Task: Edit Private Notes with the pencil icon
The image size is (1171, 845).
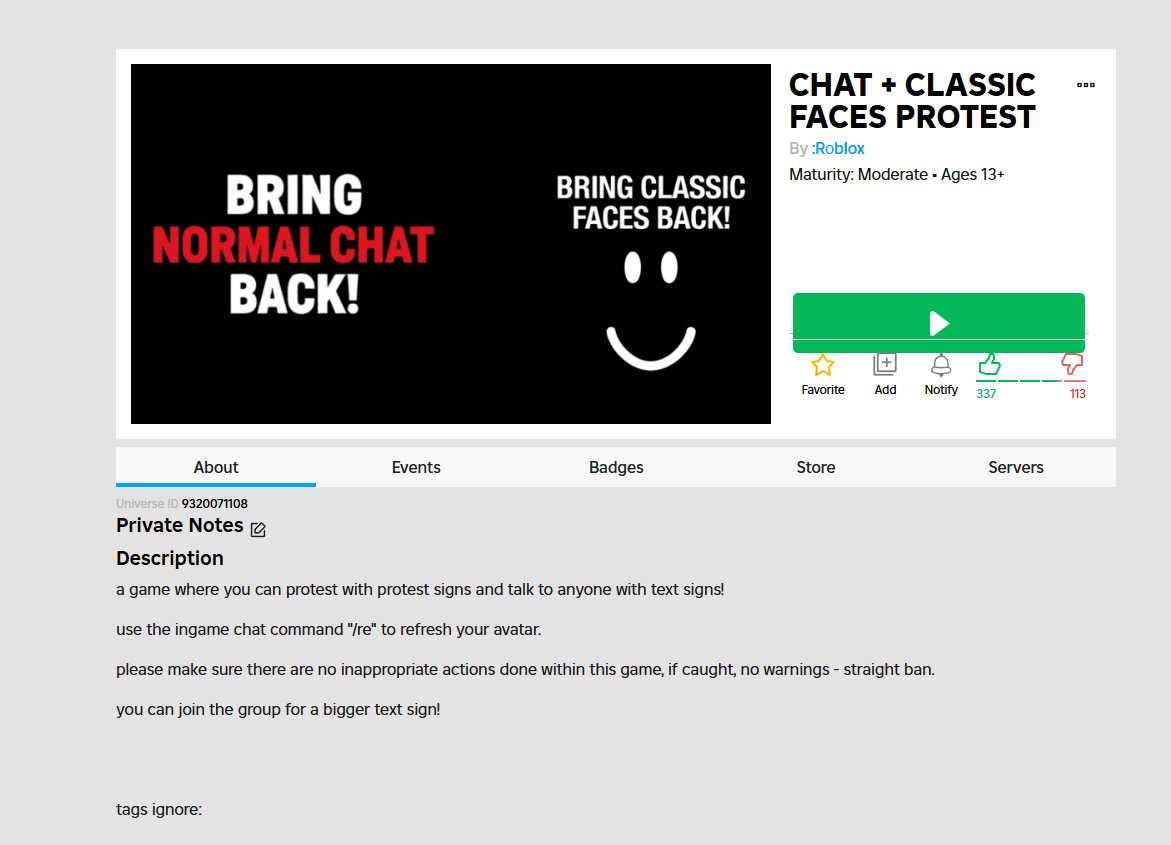Action: pyautogui.click(x=258, y=529)
